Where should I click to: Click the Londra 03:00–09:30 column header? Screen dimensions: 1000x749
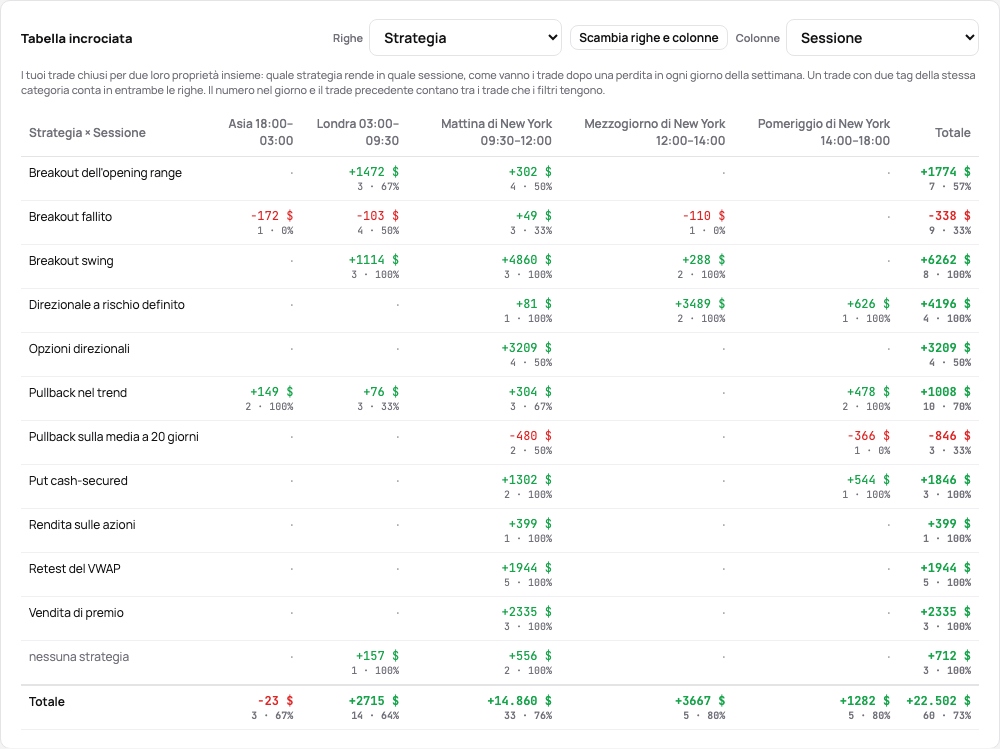click(x=358, y=132)
